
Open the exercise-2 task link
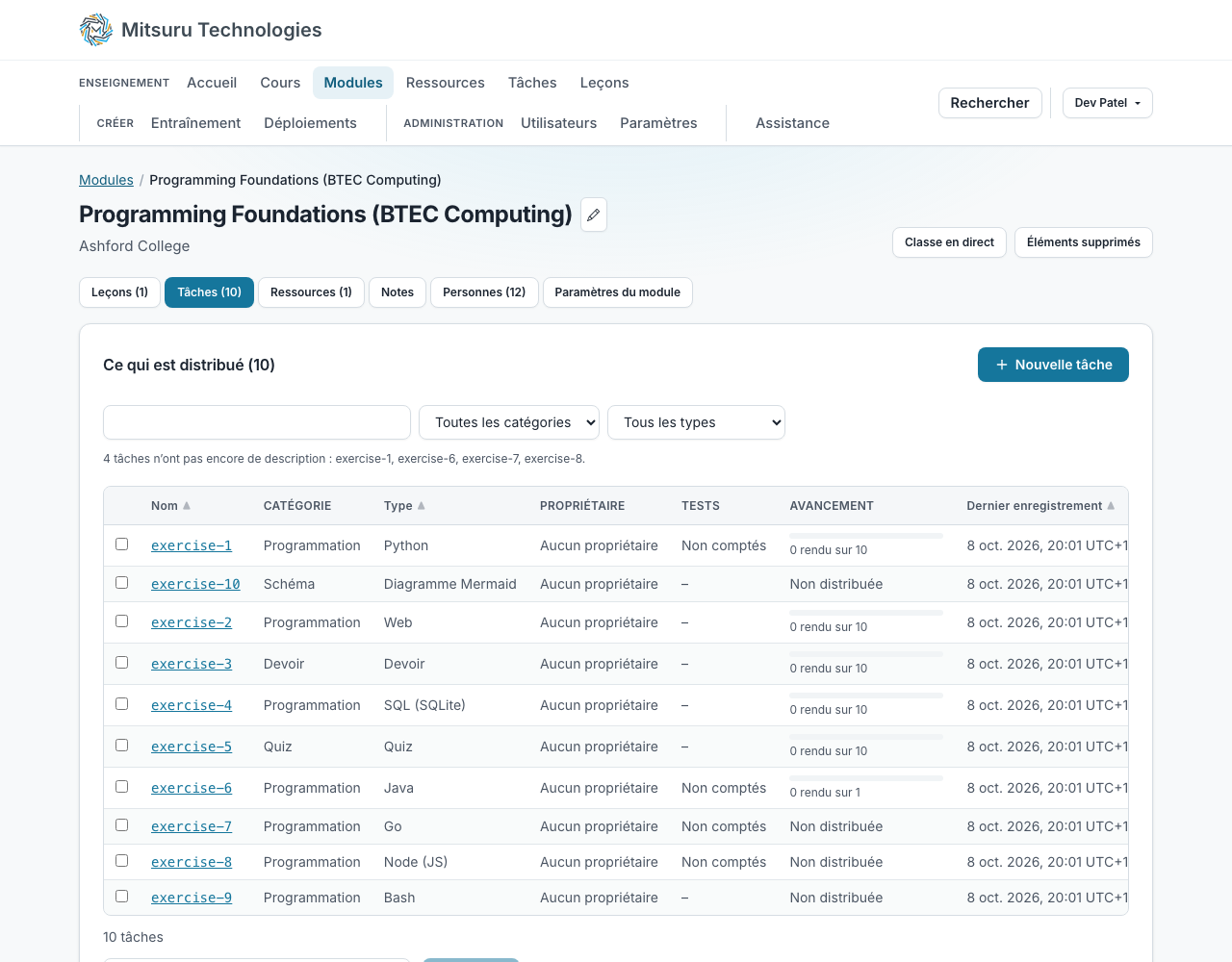coord(192,622)
